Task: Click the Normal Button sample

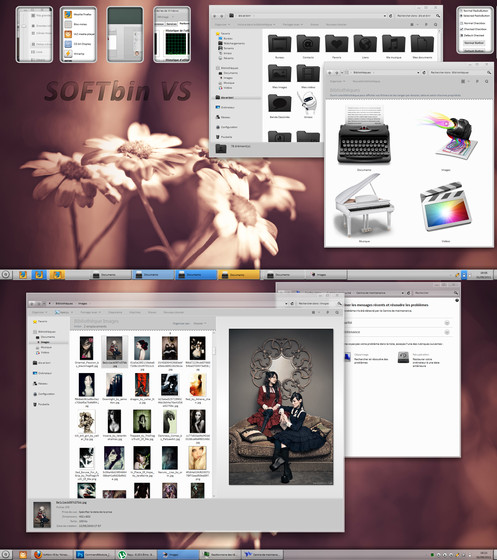Action: point(474,42)
